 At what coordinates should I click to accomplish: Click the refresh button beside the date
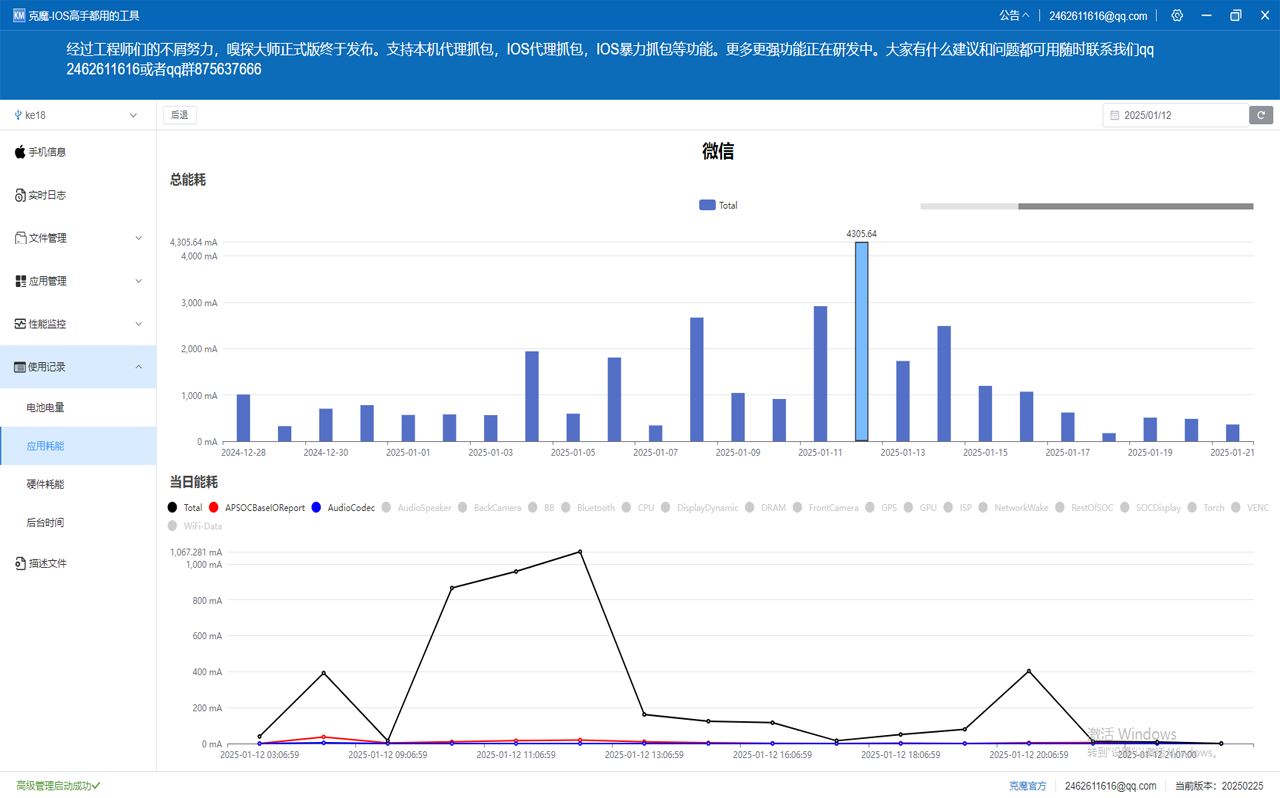tap(1261, 115)
